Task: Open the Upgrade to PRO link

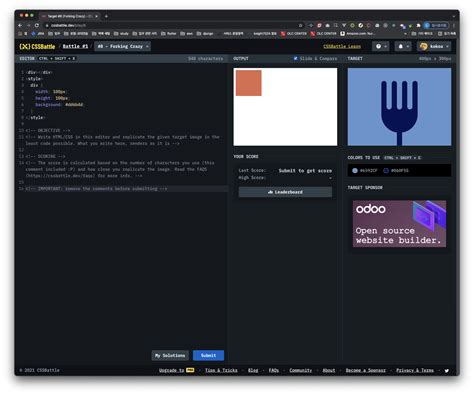Action: (x=176, y=370)
